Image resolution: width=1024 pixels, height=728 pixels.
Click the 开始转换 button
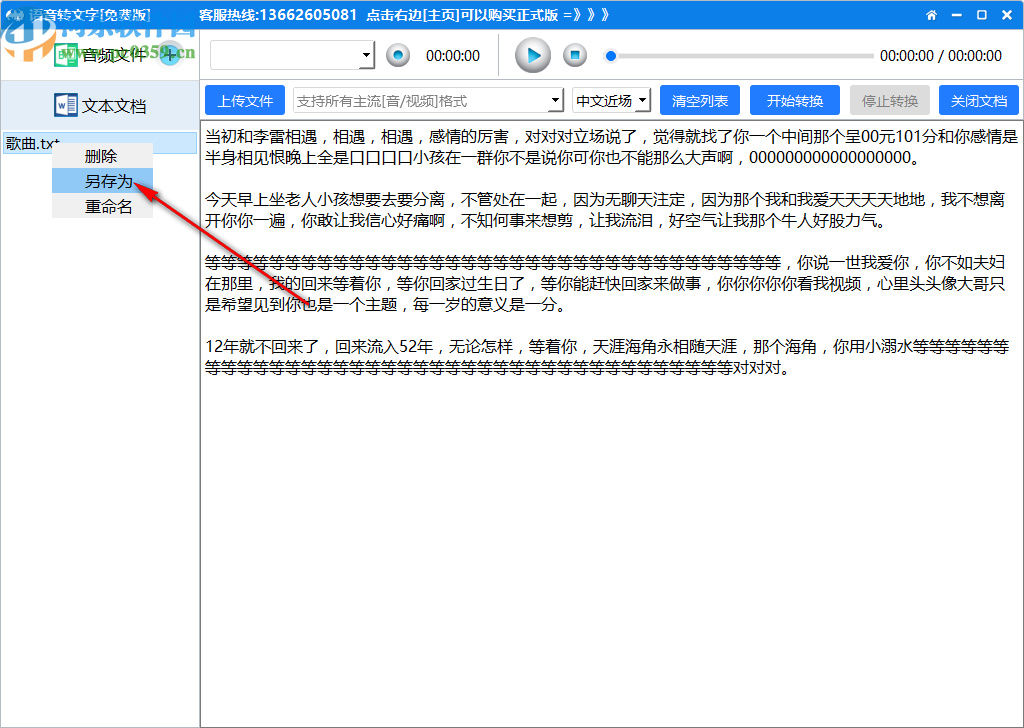point(795,101)
